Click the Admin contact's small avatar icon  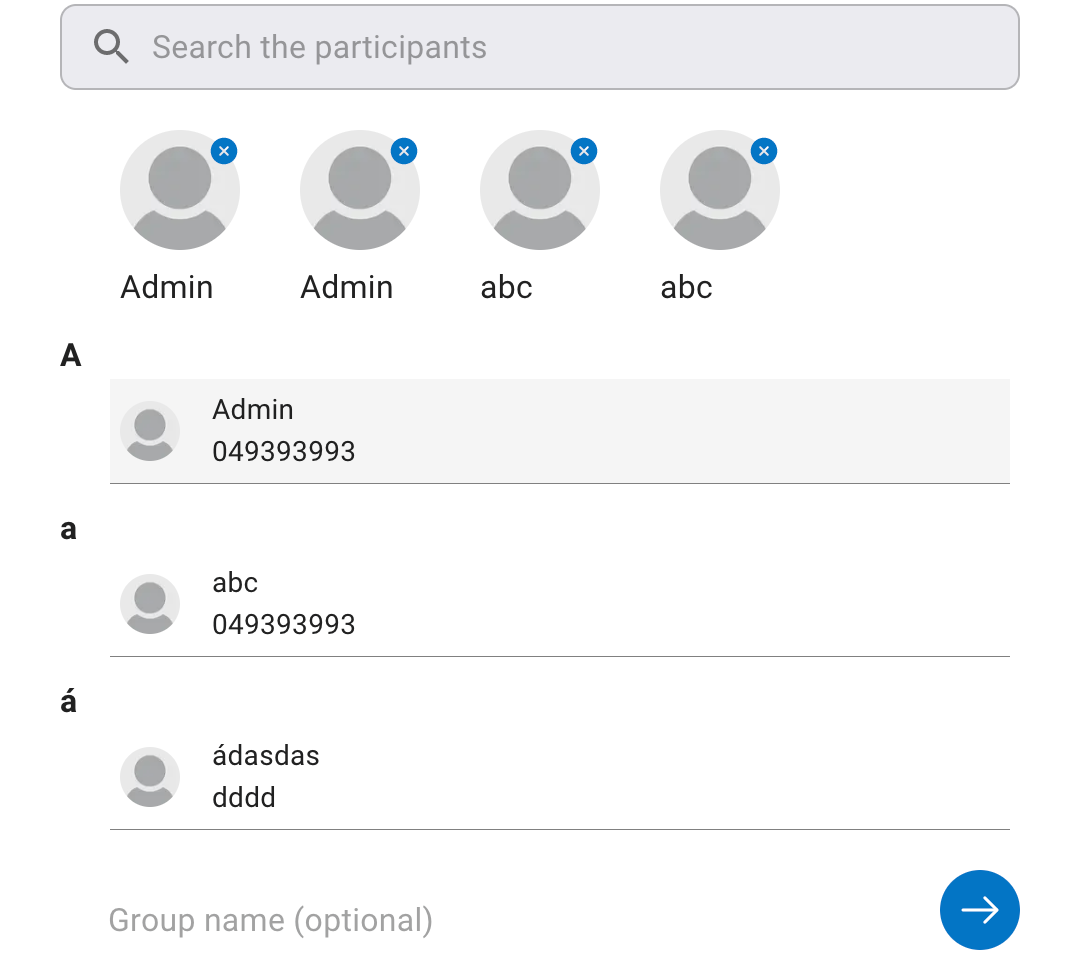tap(150, 431)
